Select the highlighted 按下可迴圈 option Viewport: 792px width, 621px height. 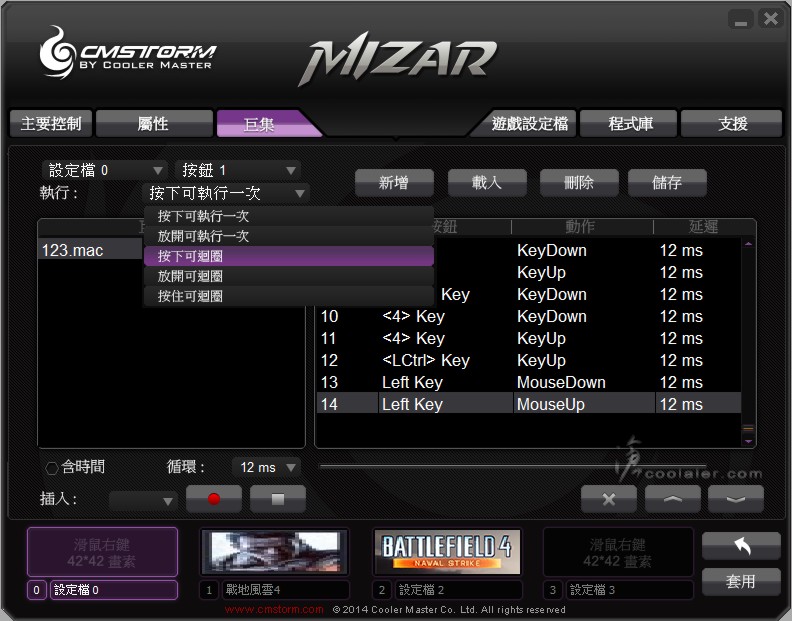(289, 256)
